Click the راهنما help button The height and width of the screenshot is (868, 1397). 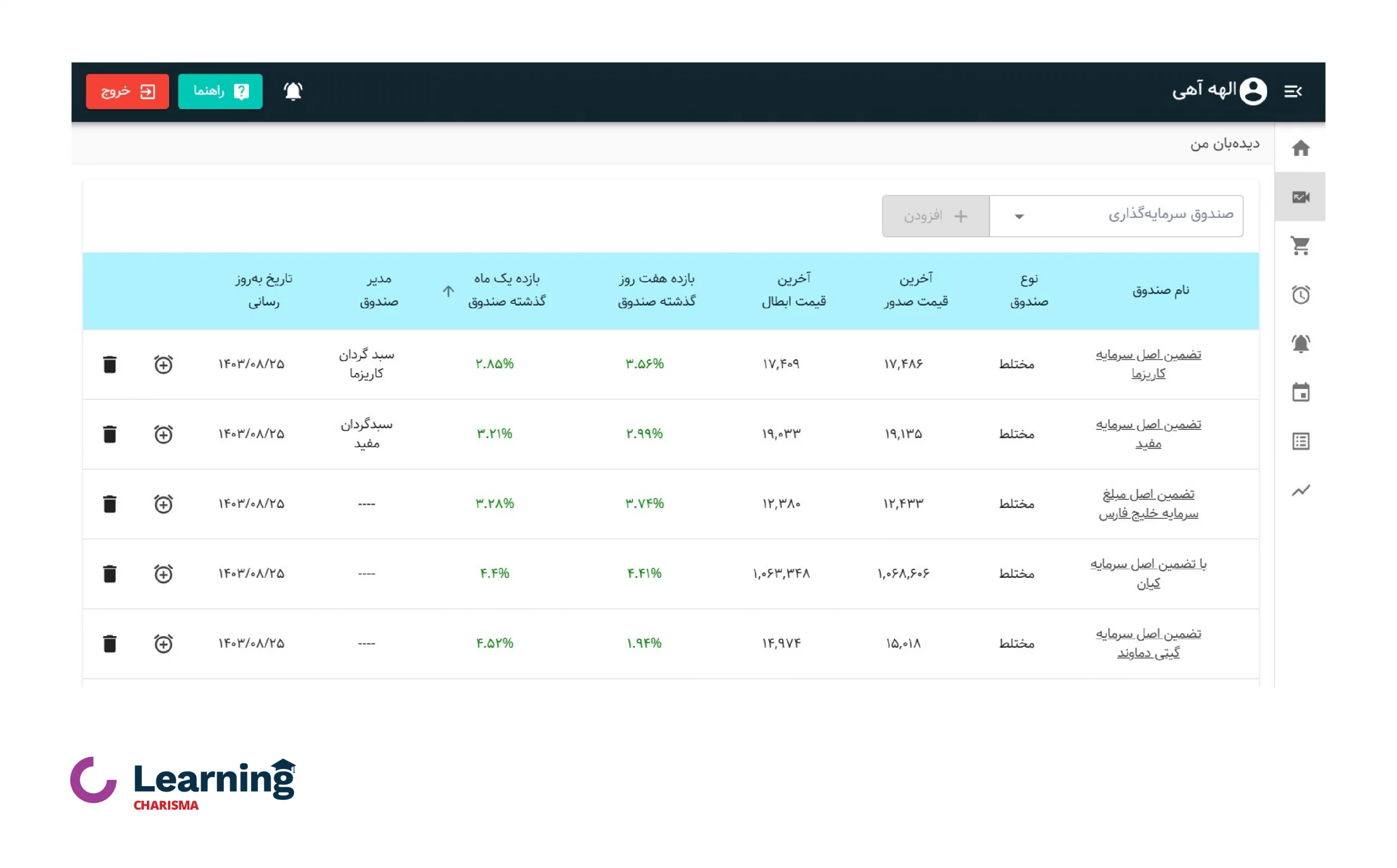click(x=220, y=91)
